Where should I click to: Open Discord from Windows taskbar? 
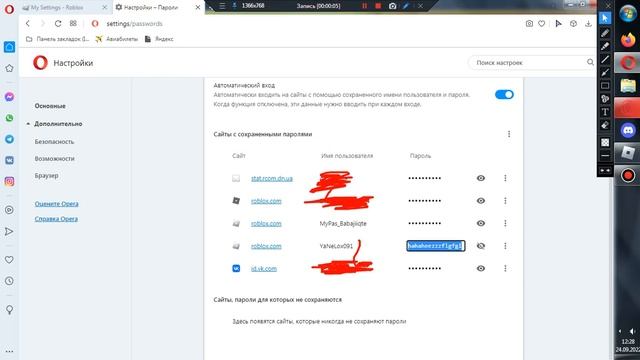[x=628, y=130]
